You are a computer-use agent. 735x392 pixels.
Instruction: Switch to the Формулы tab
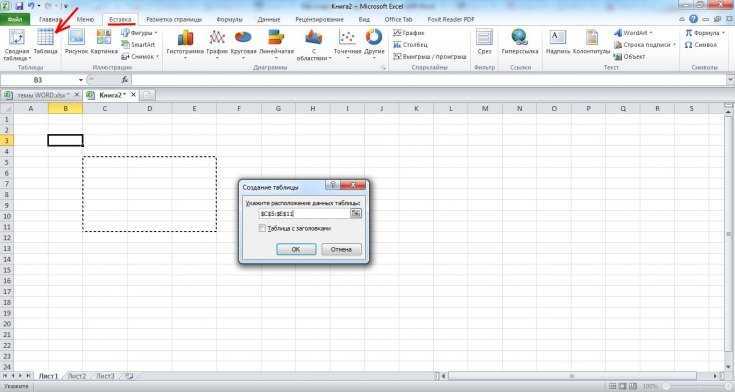tap(230, 20)
